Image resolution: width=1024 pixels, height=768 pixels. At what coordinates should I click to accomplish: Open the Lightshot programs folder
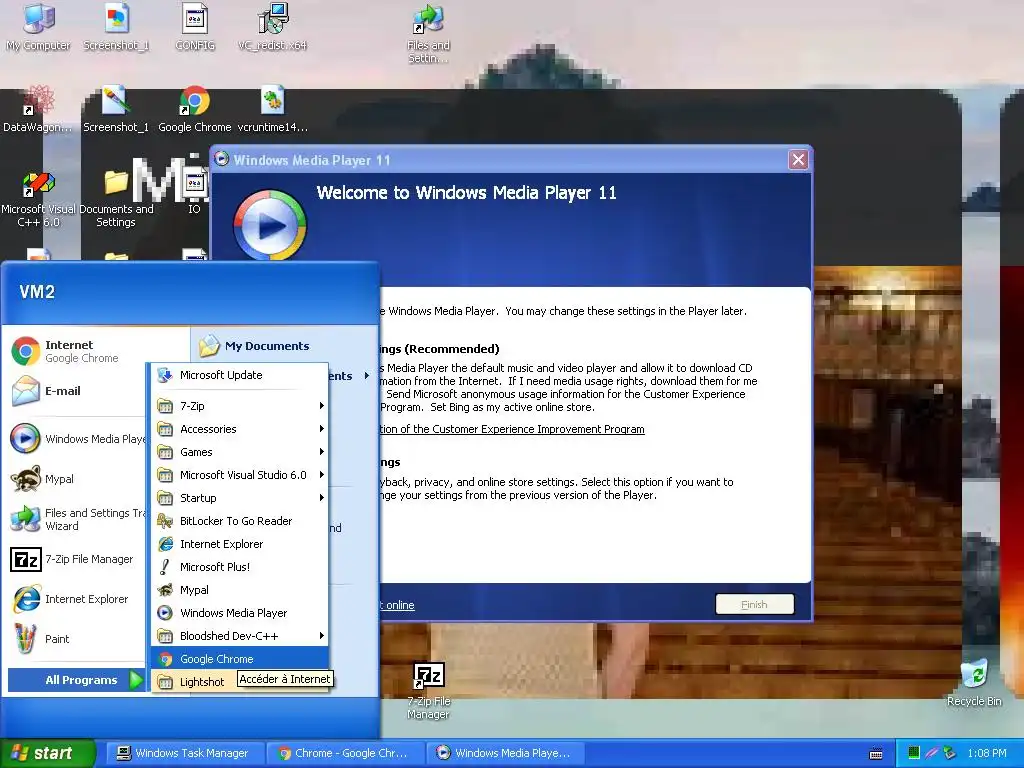tap(196, 682)
